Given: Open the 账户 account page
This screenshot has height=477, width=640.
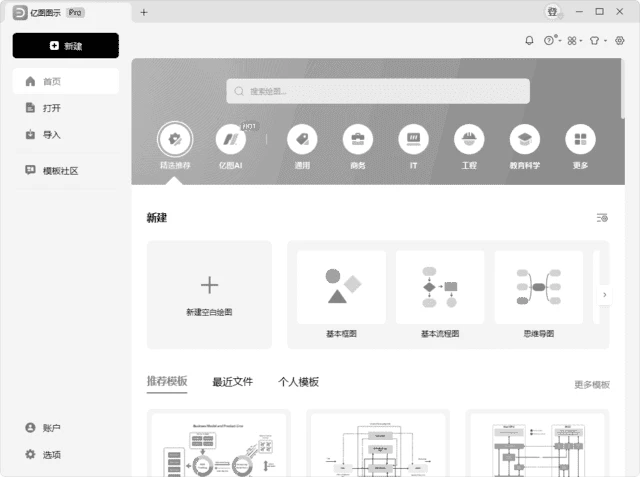Looking at the screenshot, I should 43,428.
